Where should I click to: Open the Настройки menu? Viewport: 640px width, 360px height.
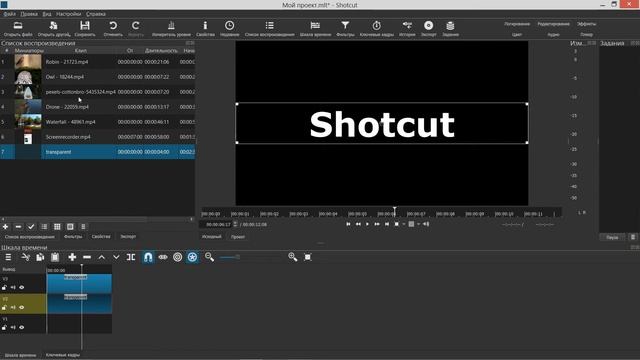coord(69,14)
